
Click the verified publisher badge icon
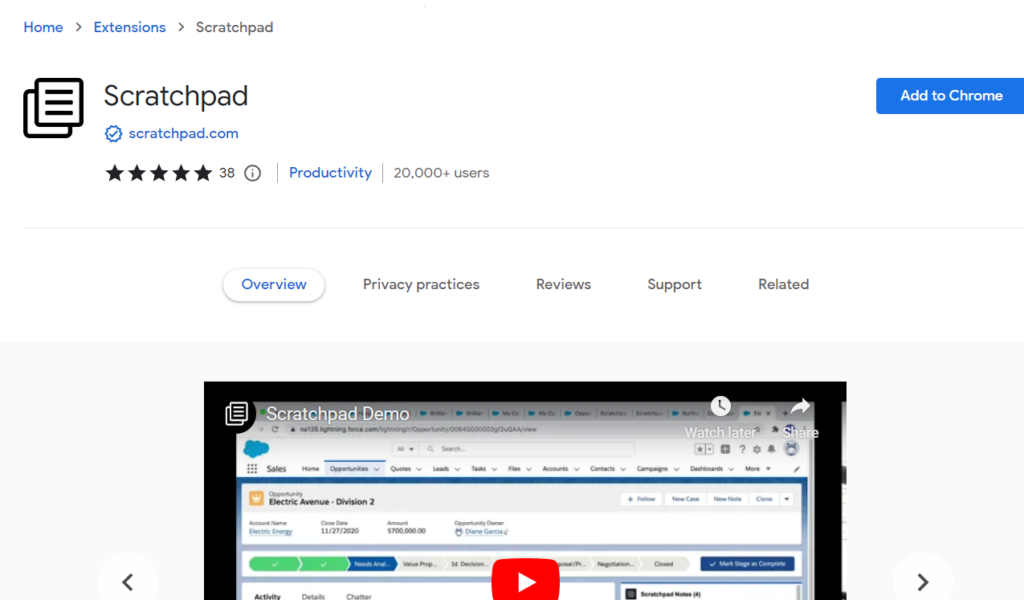click(x=113, y=134)
